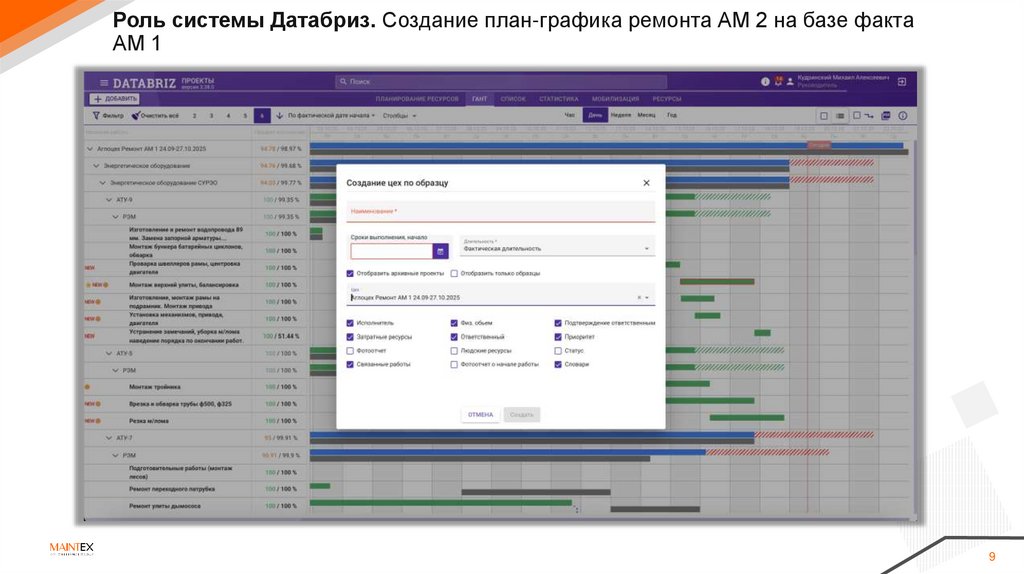
Task: Open the Столбцы dropdown
Action: pos(399,116)
